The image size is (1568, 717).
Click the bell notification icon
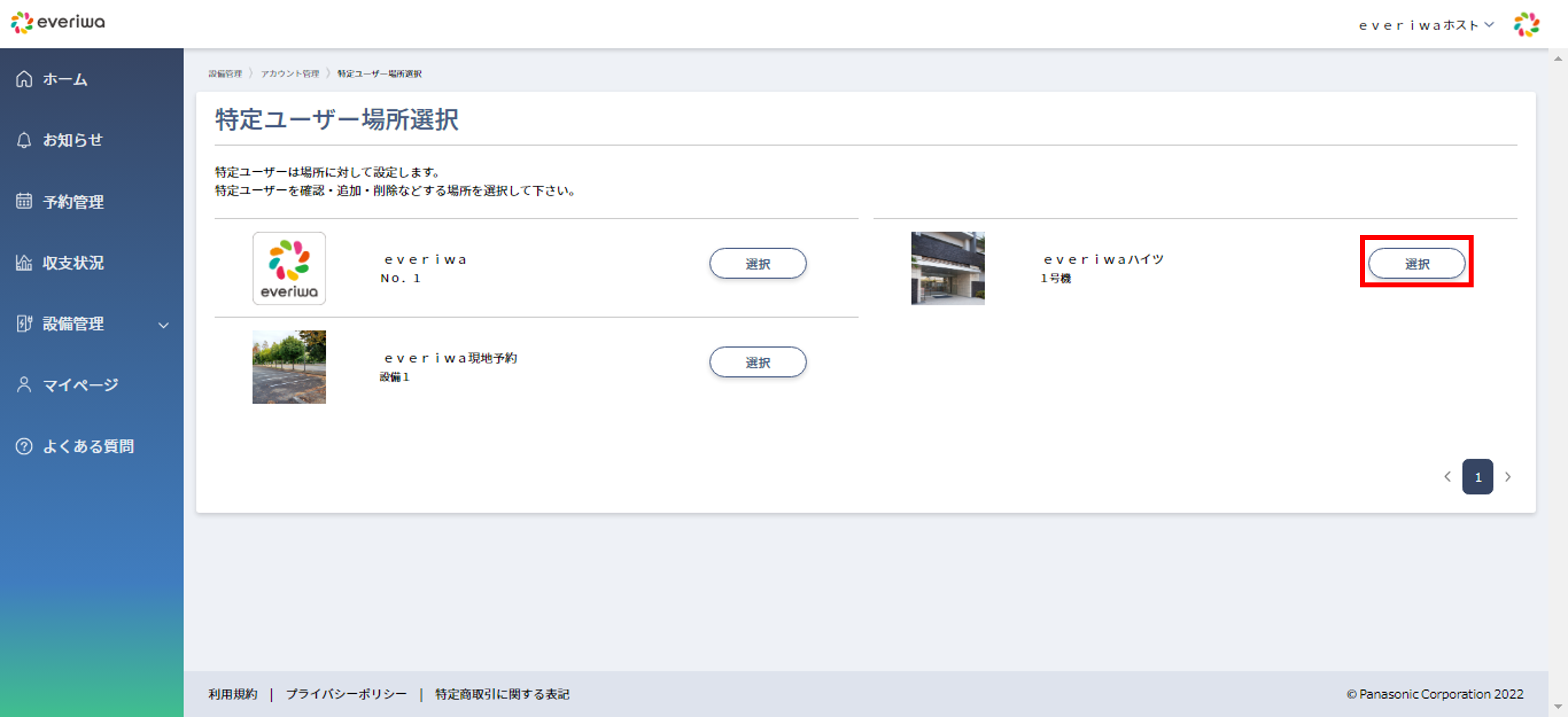point(24,140)
